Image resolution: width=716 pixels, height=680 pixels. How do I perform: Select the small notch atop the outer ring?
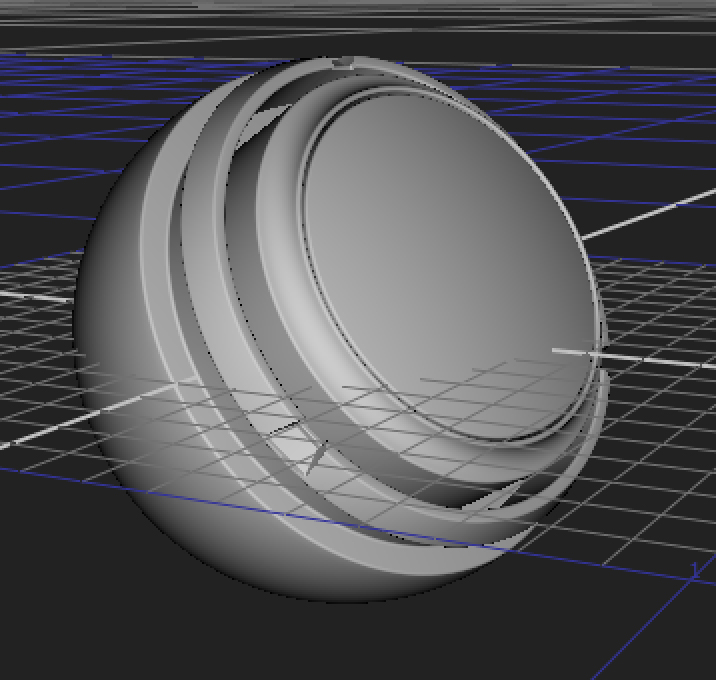[x=343, y=63]
